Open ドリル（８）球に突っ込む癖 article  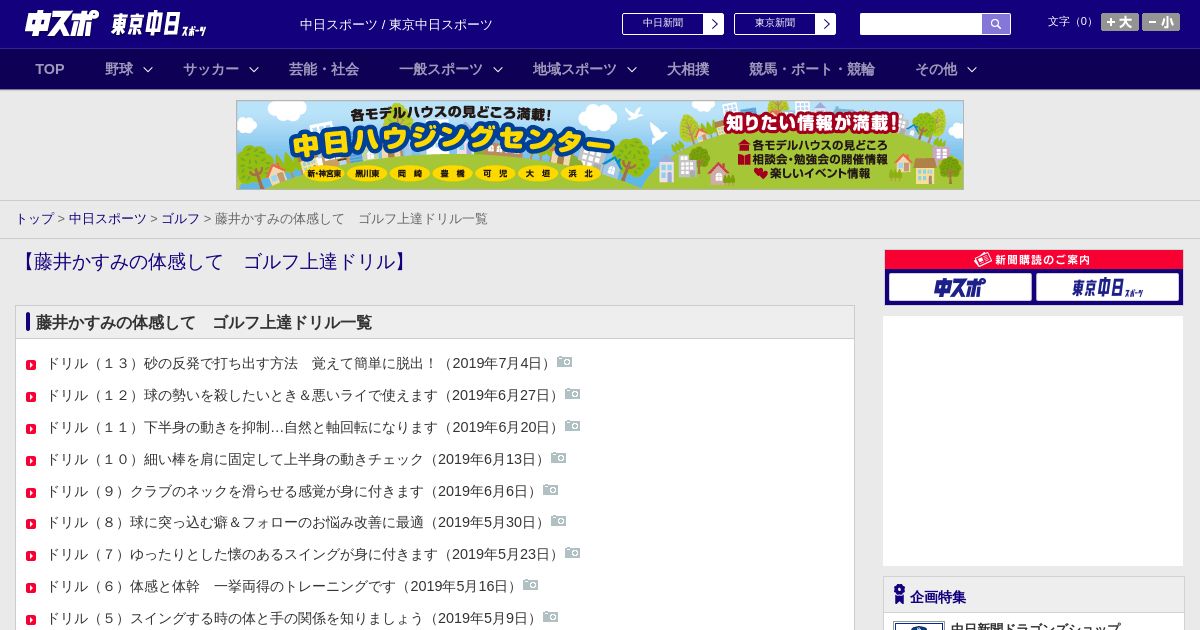point(297,522)
